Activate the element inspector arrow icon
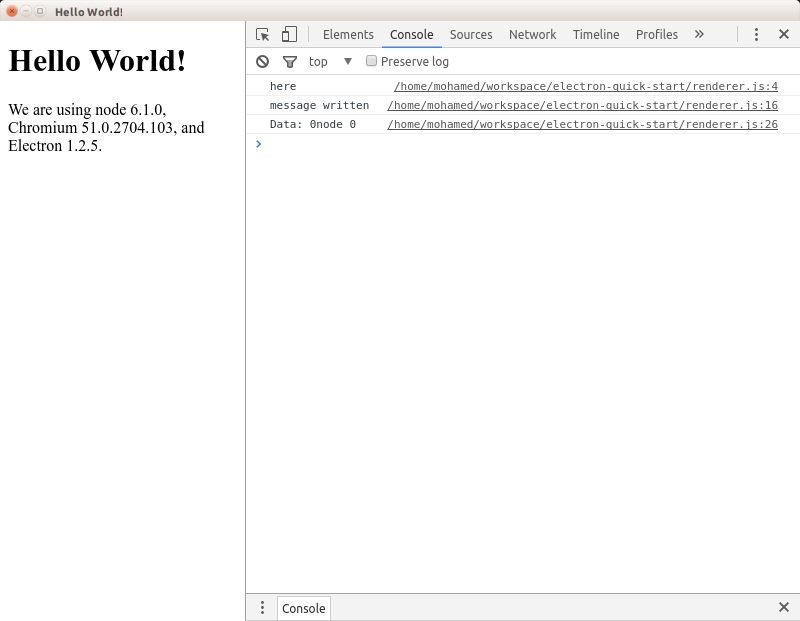The height and width of the screenshot is (621, 800). (262, 34)
